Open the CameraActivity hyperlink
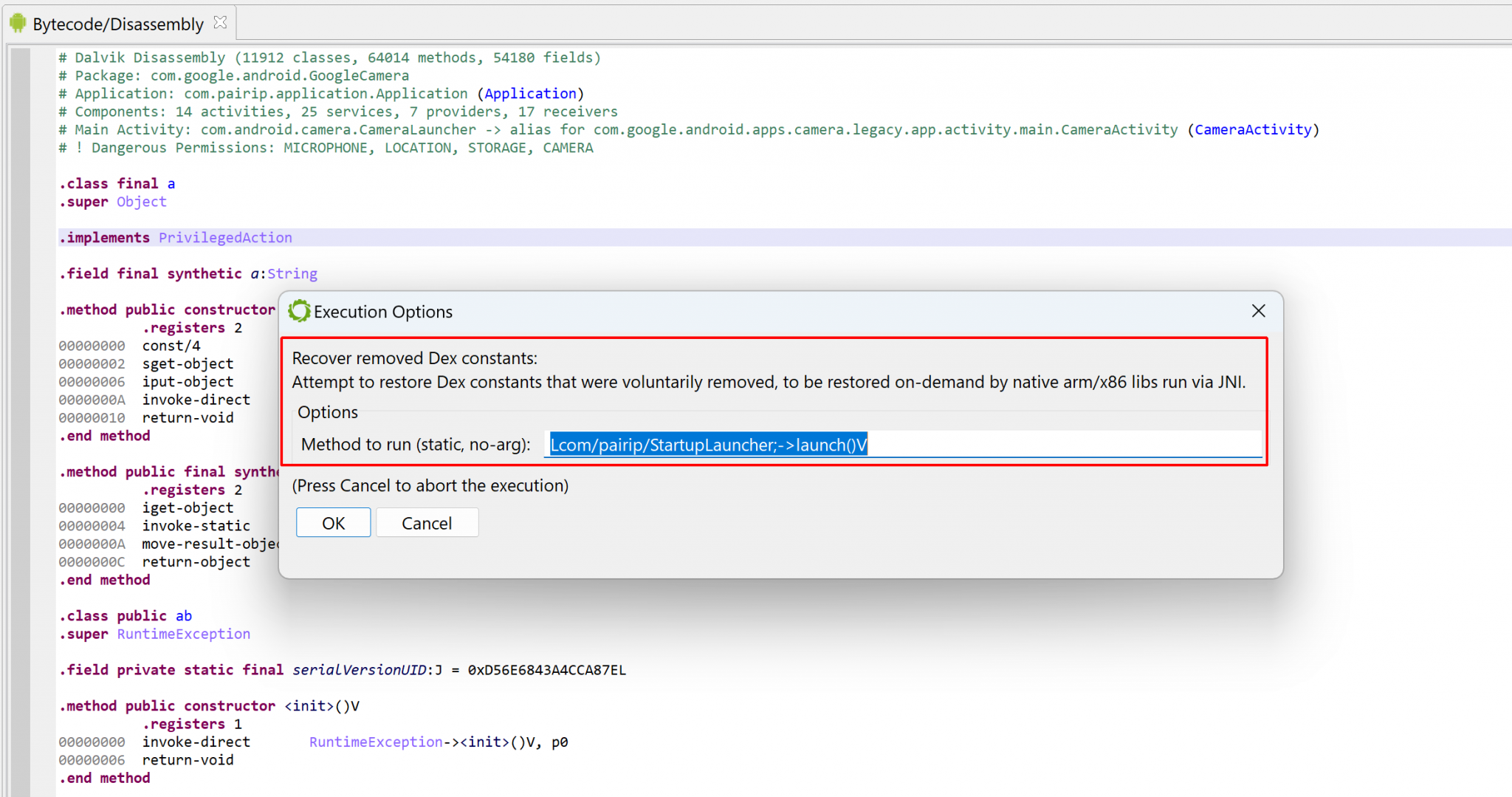1512x797 pixels. (1253, 129)
